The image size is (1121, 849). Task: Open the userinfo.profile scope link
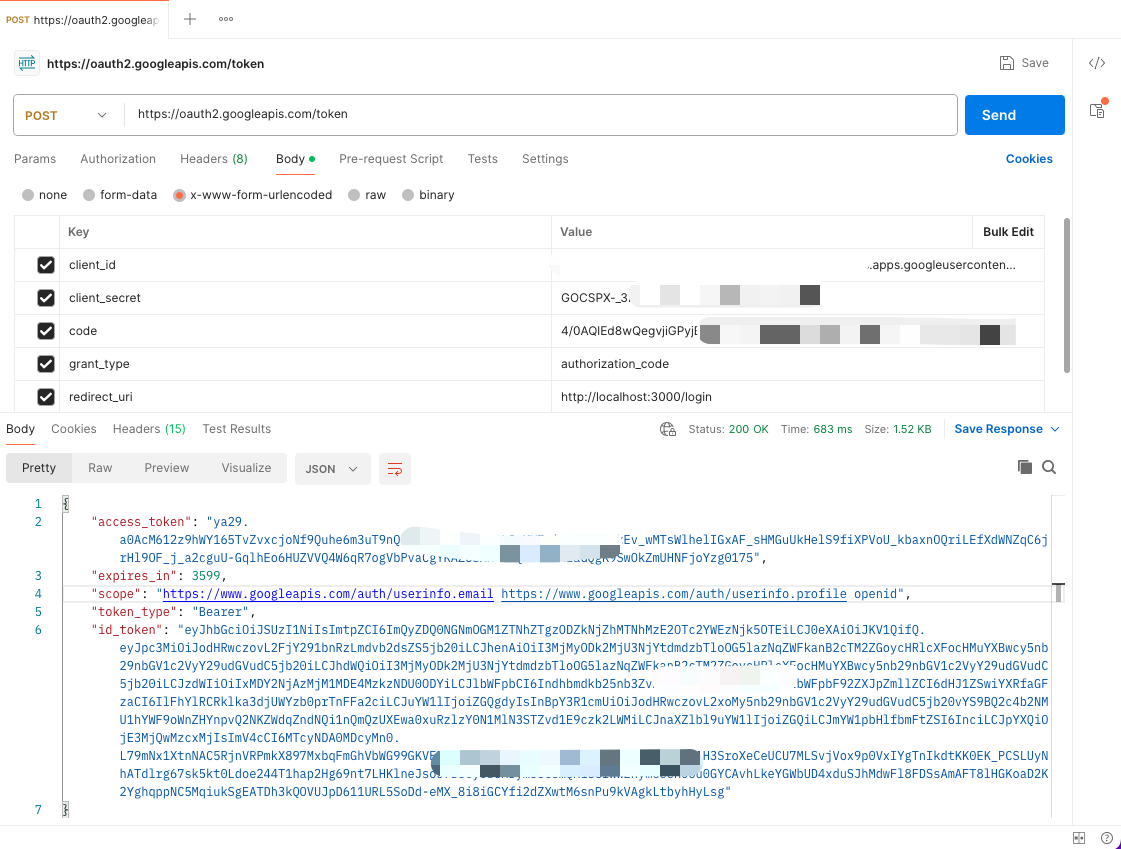(x=674, y=594)
